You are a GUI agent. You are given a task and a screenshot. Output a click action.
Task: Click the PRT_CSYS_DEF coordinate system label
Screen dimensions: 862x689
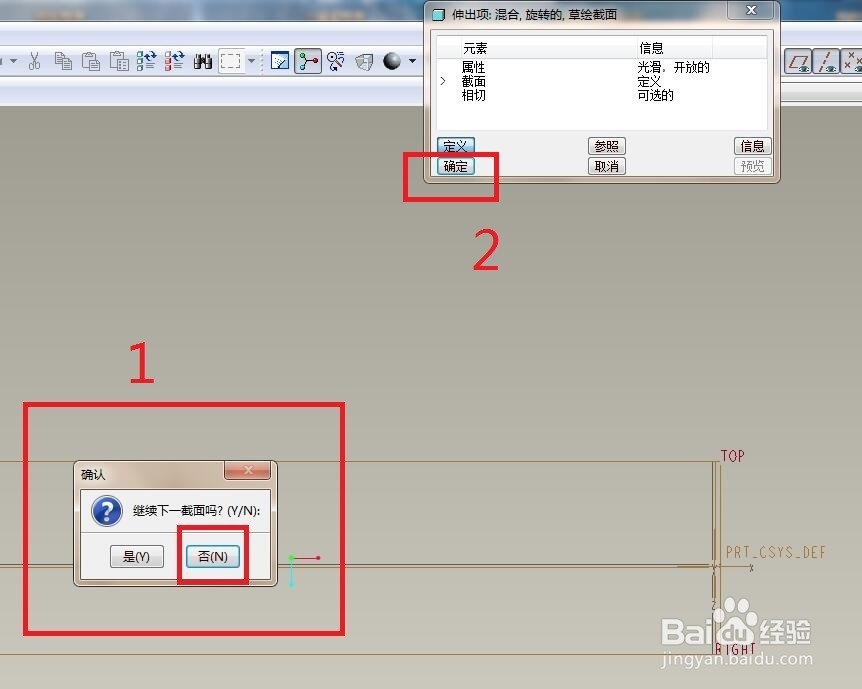[x=776, y=552]
